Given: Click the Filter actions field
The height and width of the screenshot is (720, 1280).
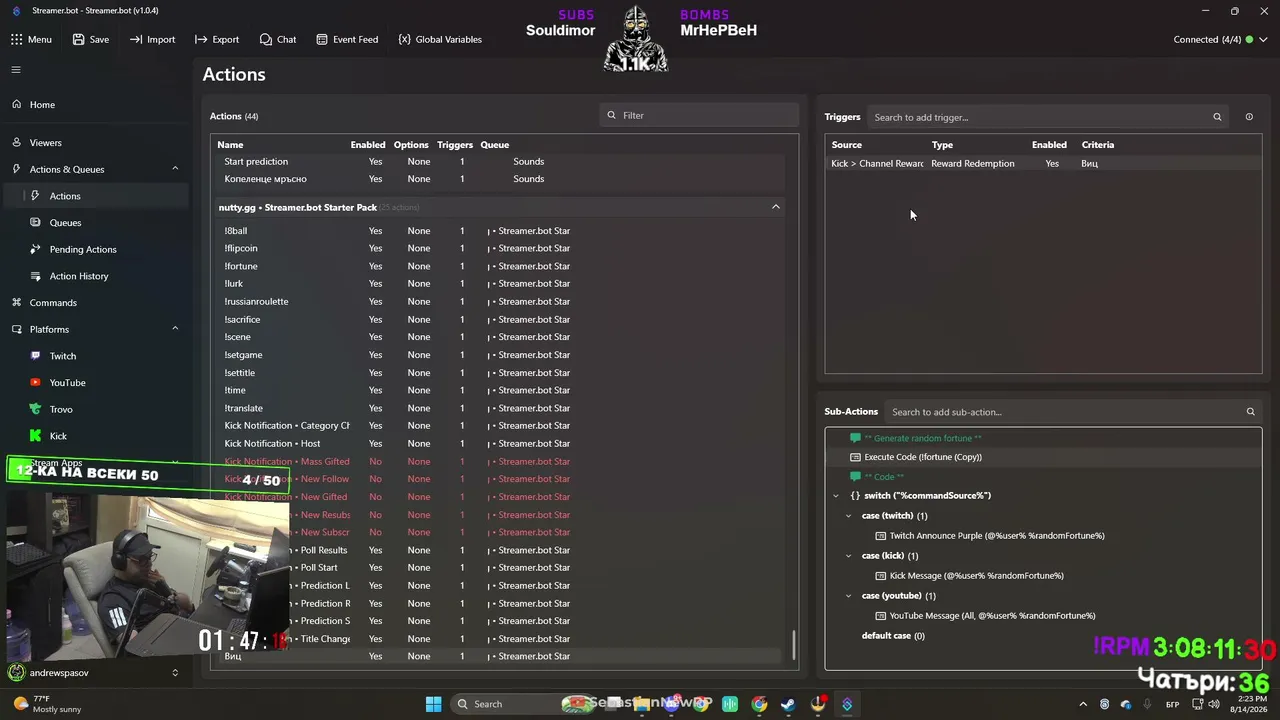Looking at the screenshot, I should point(699,115).
